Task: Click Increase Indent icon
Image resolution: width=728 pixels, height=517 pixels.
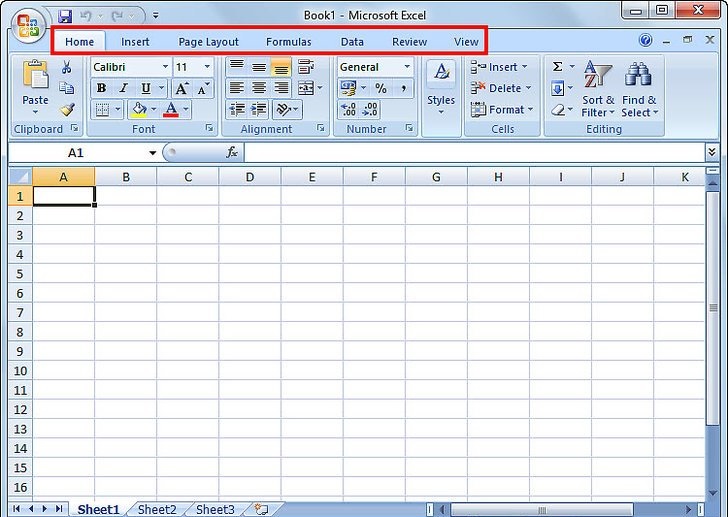Action: 259,110
